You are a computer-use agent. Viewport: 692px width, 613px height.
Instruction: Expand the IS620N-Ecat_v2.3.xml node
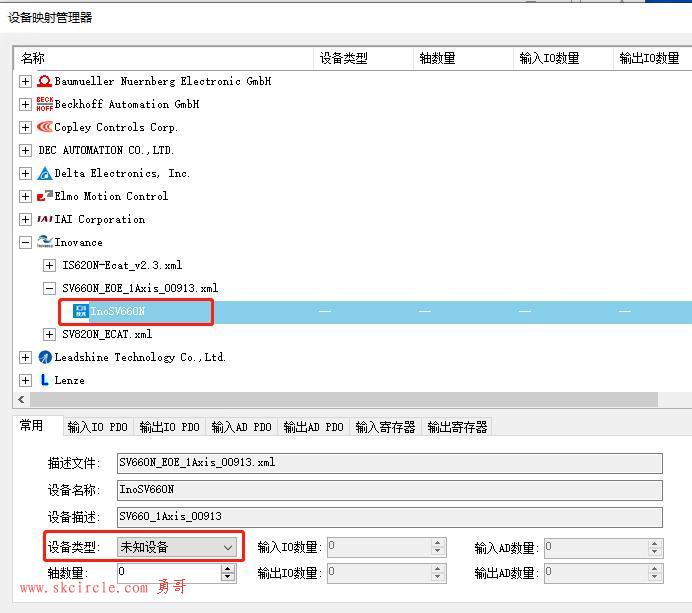(x=49, y=265)
